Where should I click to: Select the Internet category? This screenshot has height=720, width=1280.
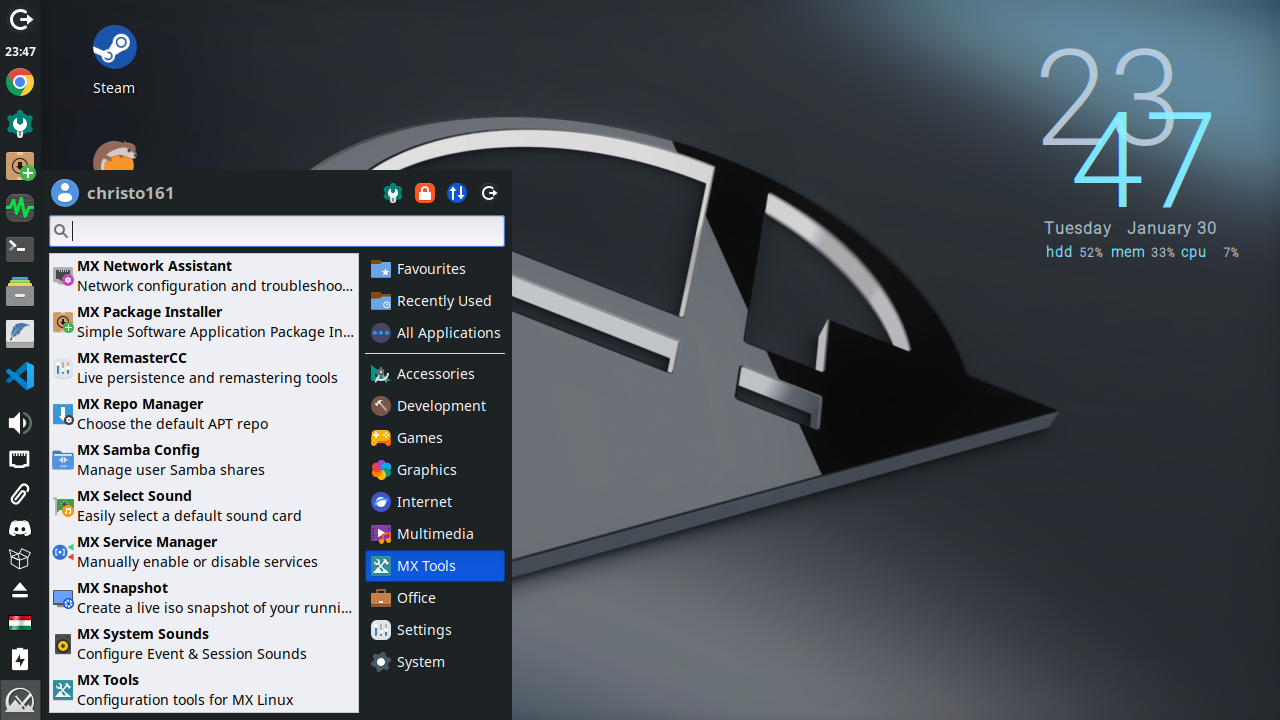435,502
